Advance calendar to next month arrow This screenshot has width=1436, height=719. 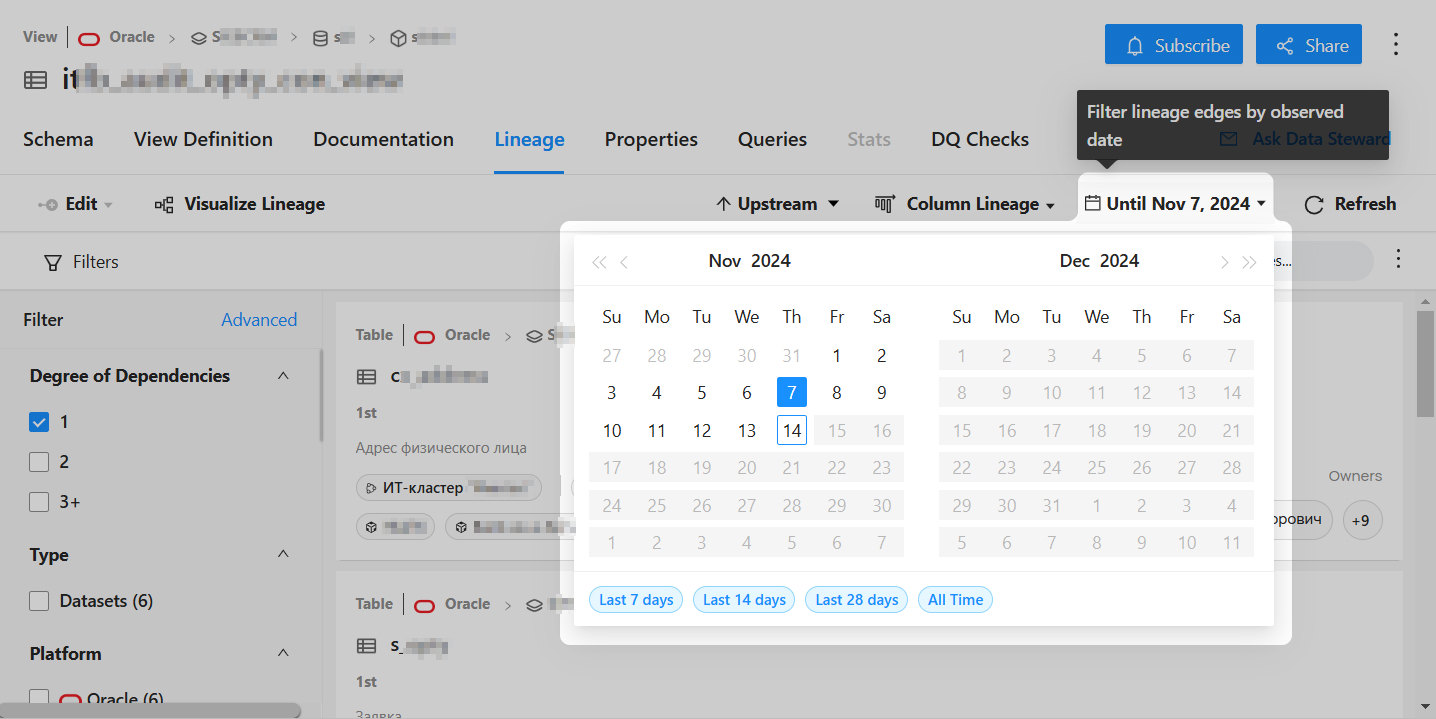click(x=1224, y=262)
